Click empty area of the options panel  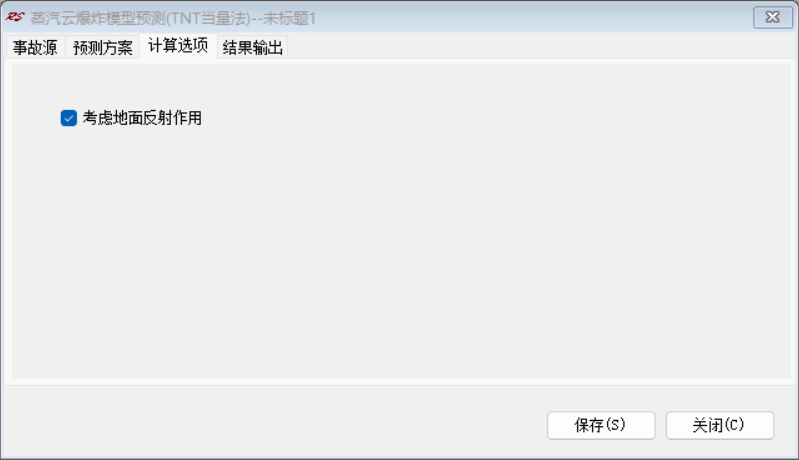pyautogui.click(x=401, y=245)
